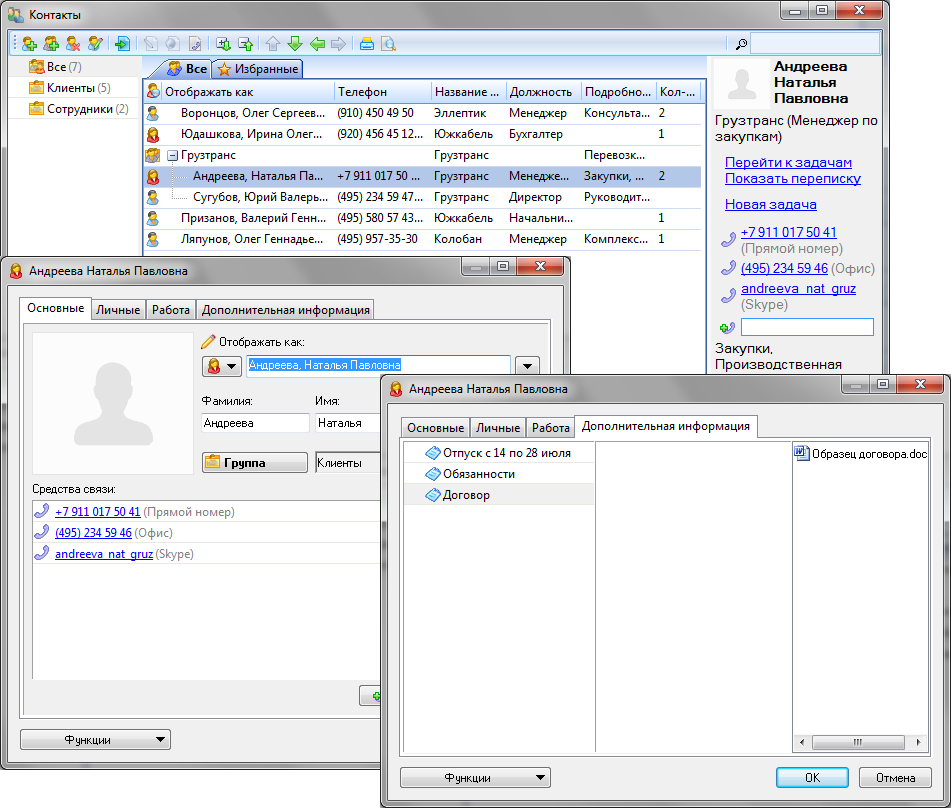Image resolution: width=951 pixels, height=808 pixels.
Task: Click the search magnifier icon in Contacts
Action: click(x=741, y=44)
